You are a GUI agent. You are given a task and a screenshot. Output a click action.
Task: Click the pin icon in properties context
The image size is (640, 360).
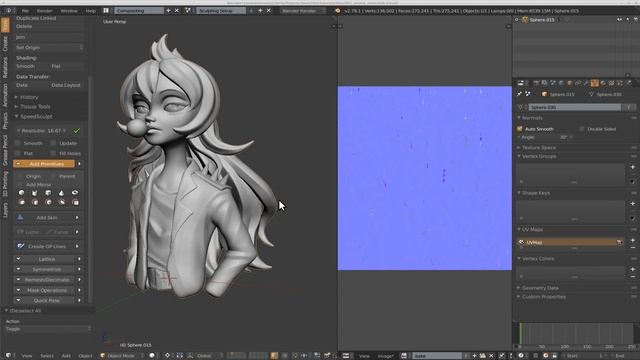click(520, 94)
